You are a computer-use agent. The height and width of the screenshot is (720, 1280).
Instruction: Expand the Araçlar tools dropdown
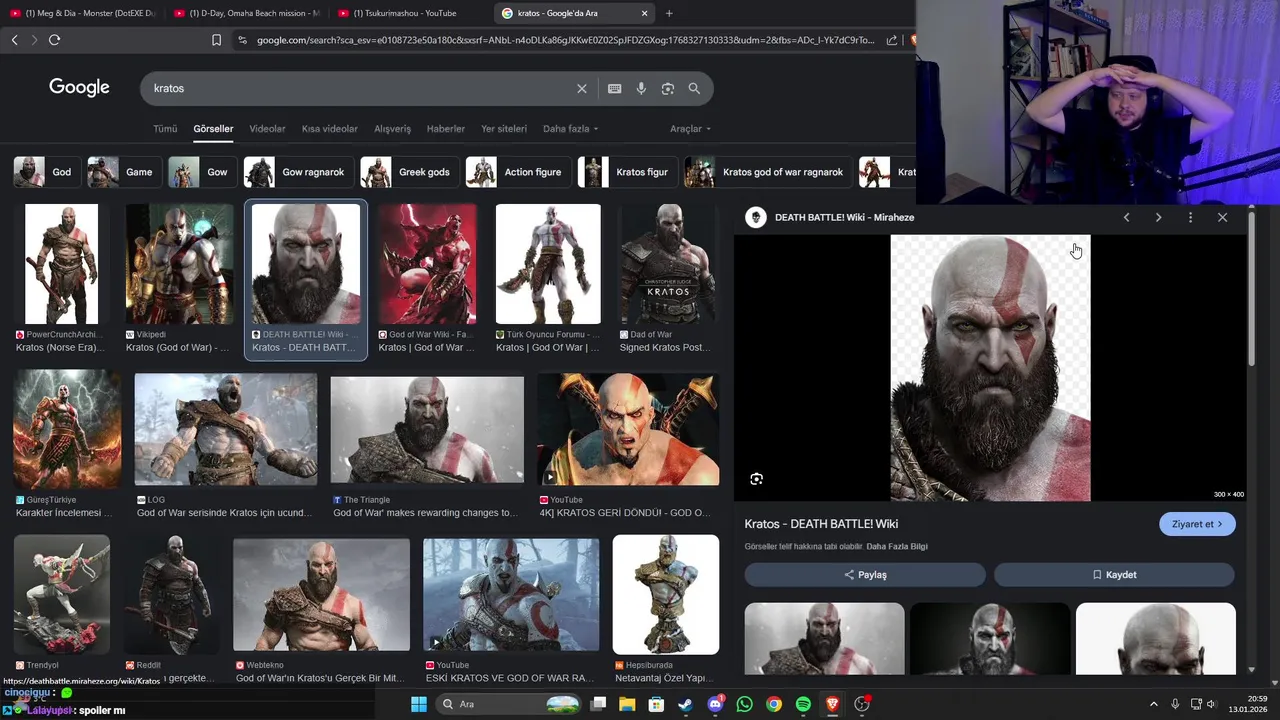point(690,129)
